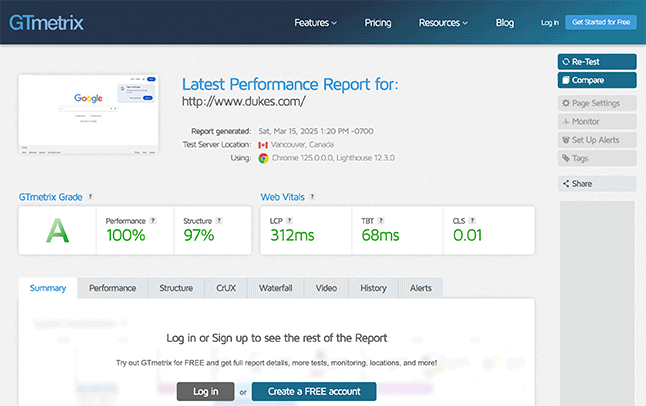
Task: Click help icon next to CLS
Action: 472,221
